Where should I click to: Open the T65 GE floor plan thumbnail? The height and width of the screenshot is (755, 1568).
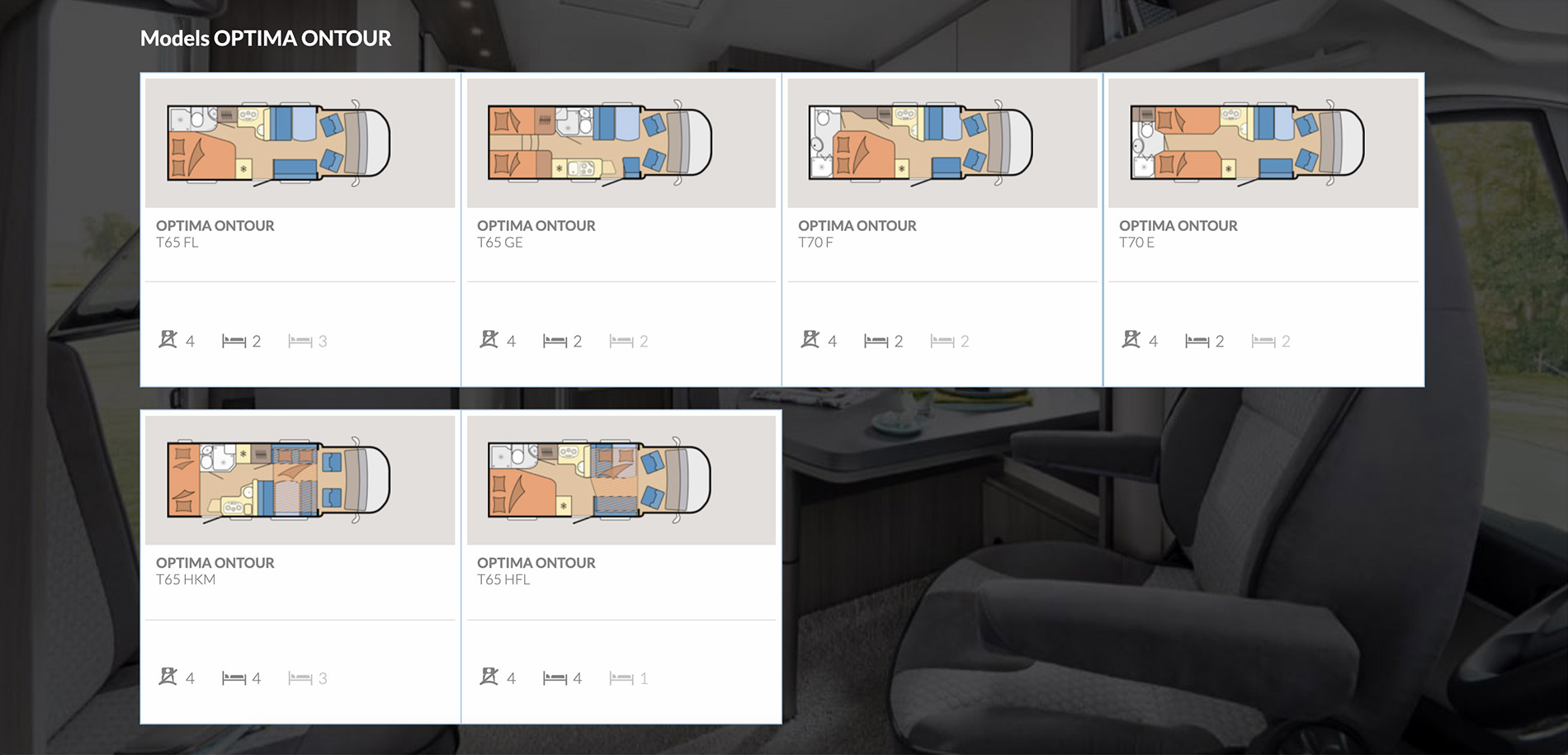point(621,143)
